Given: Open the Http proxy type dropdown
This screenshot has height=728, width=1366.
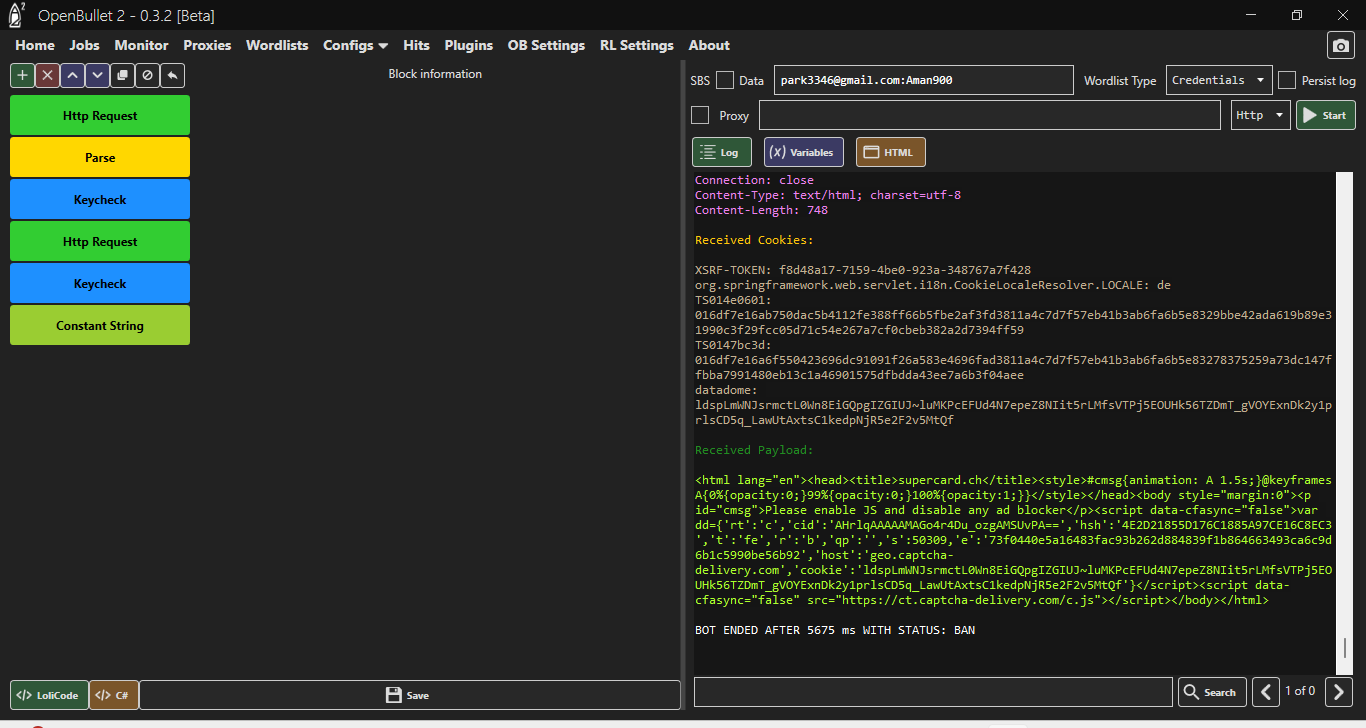Looking at the screenshot, I should (x=1261, y=115).
